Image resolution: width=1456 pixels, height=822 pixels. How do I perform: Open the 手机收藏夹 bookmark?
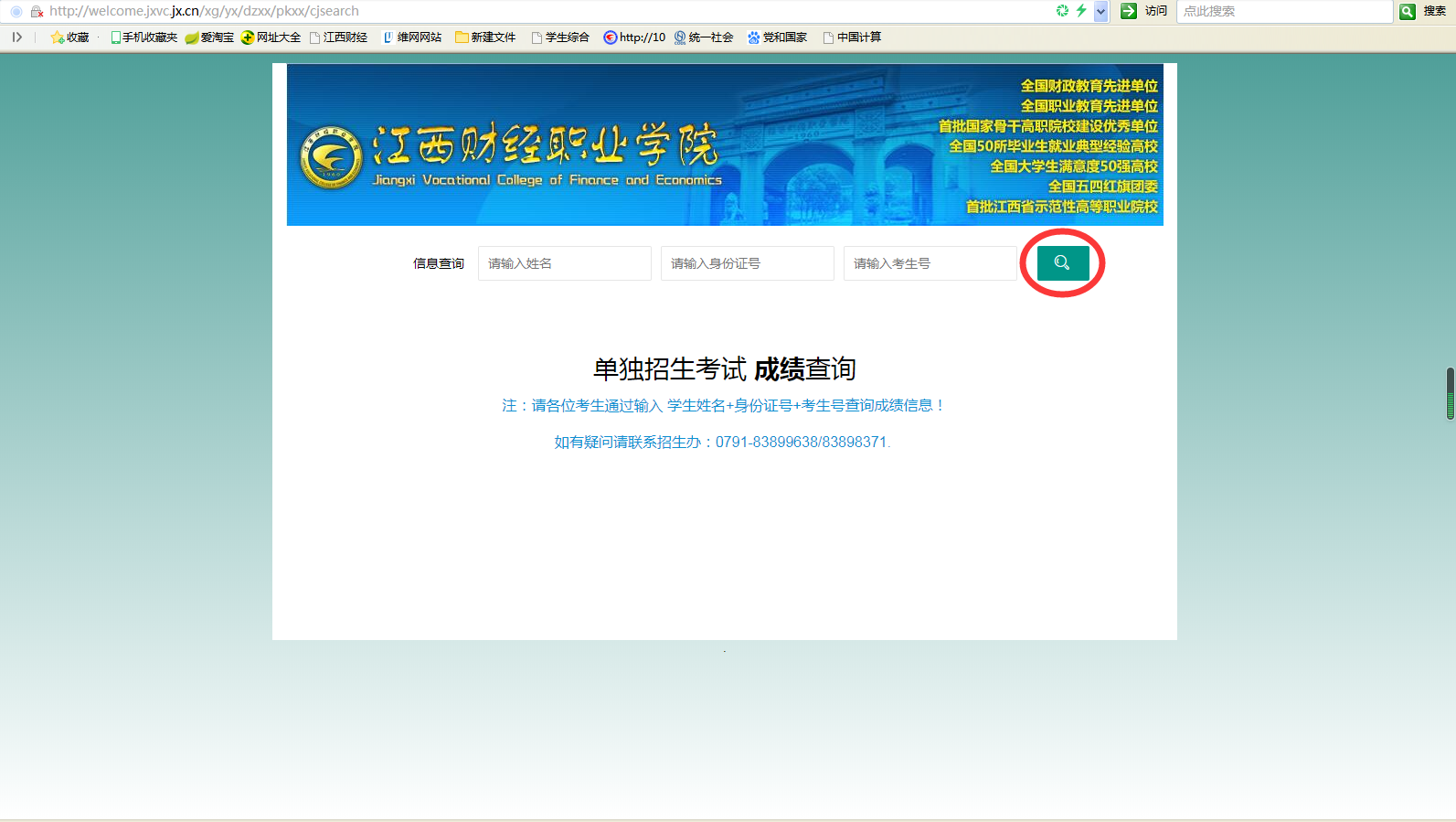(143, 37)
